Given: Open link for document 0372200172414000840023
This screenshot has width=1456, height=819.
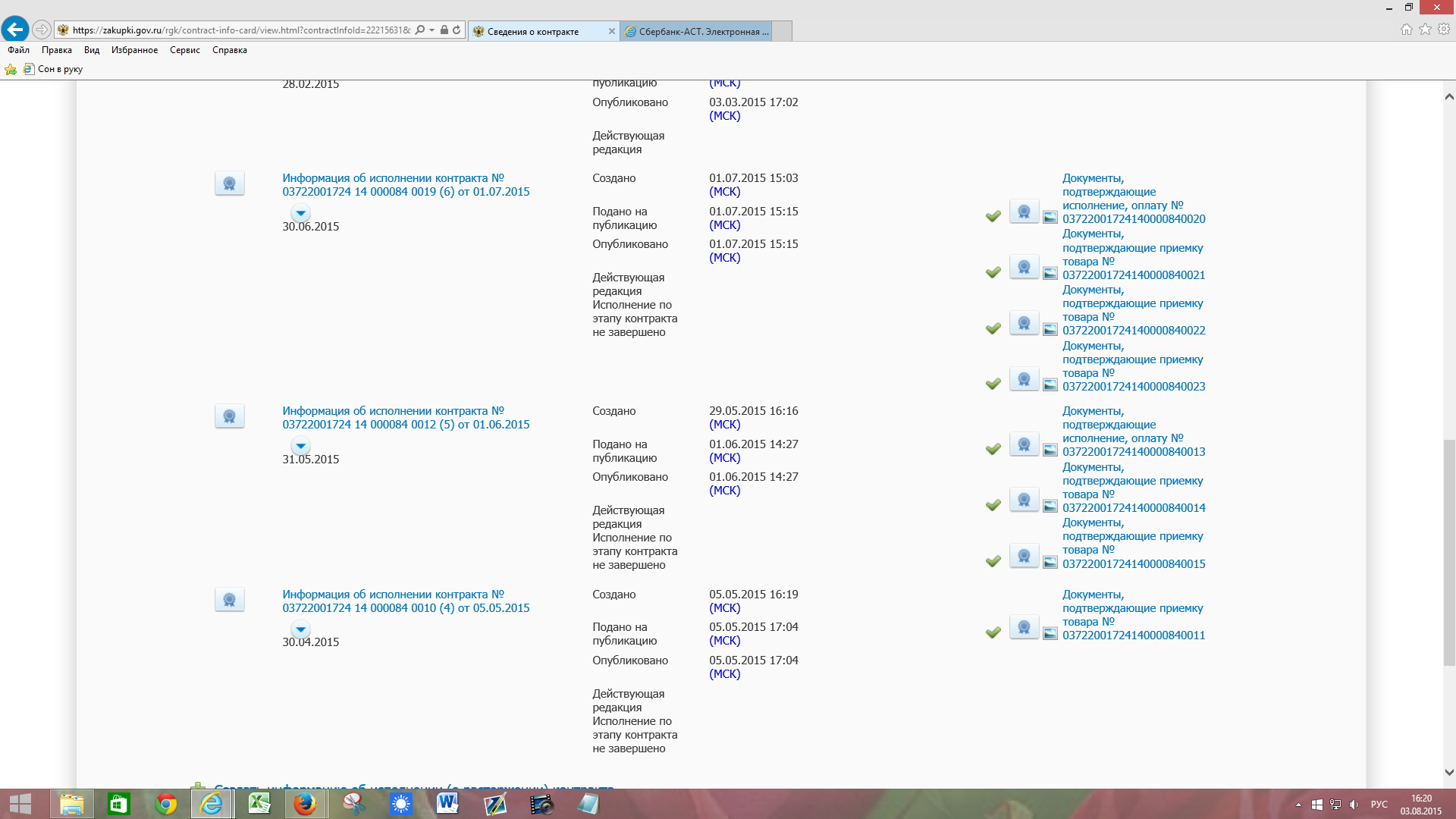Looking at the screenshot, I should [1133, 387].
